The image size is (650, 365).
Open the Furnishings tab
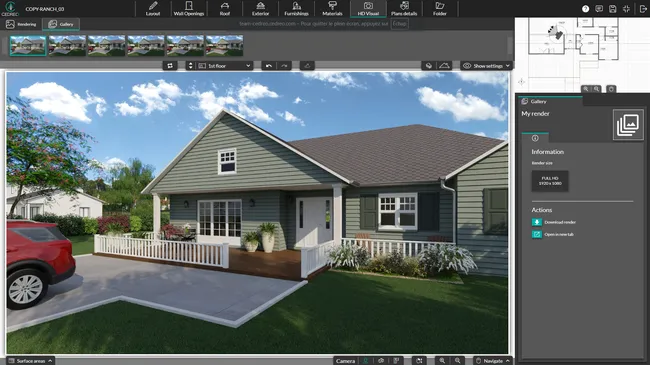pyautogui.click(x=296, y=9)
